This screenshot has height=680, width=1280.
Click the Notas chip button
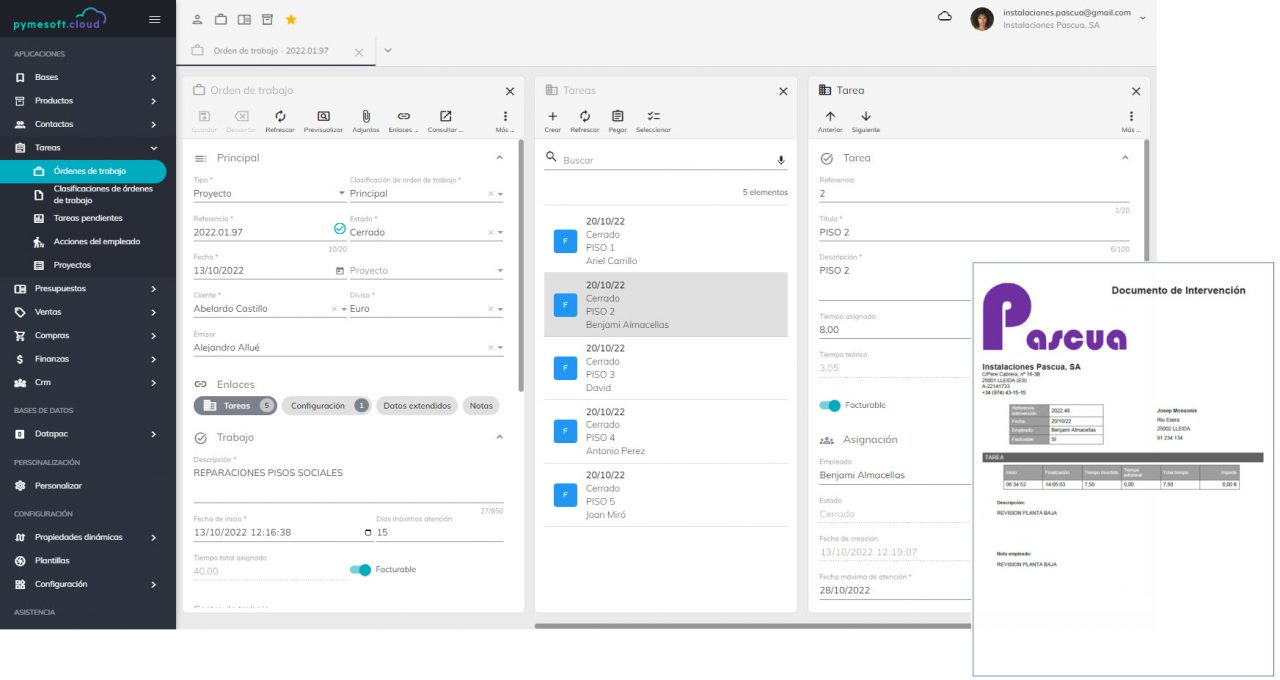481,406
